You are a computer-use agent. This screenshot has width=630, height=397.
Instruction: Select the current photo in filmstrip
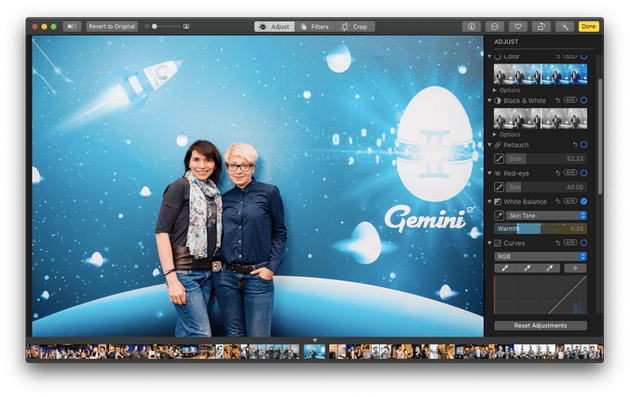315,352
